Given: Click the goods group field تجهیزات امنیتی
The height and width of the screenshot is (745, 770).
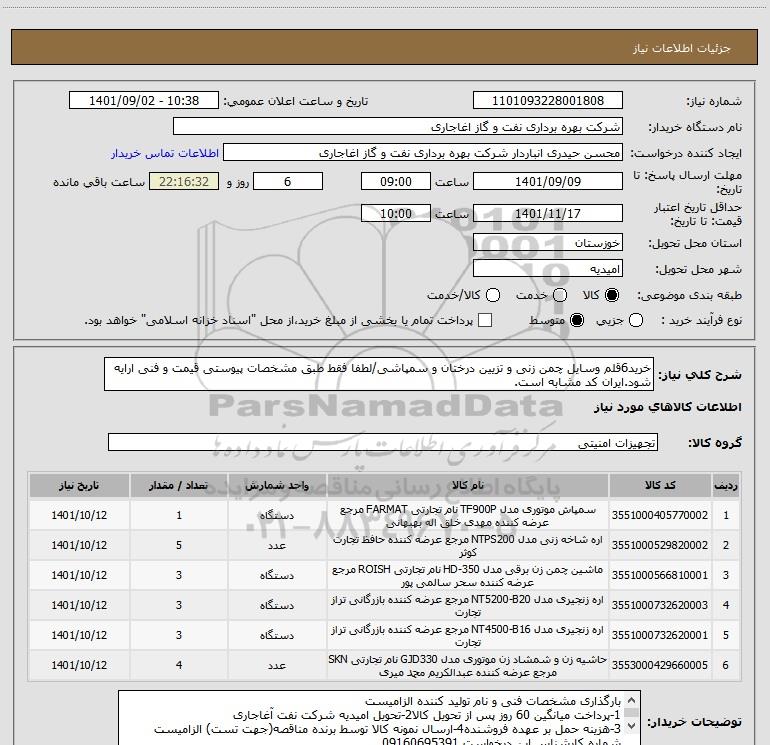Looking at the screenshot, I should (x=383, y=442).
